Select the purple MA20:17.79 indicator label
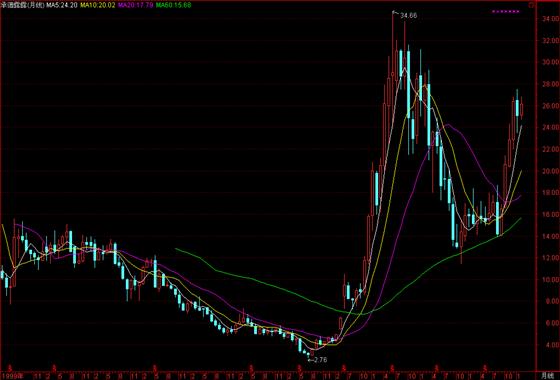560x380 pixels. click(136, 5)
